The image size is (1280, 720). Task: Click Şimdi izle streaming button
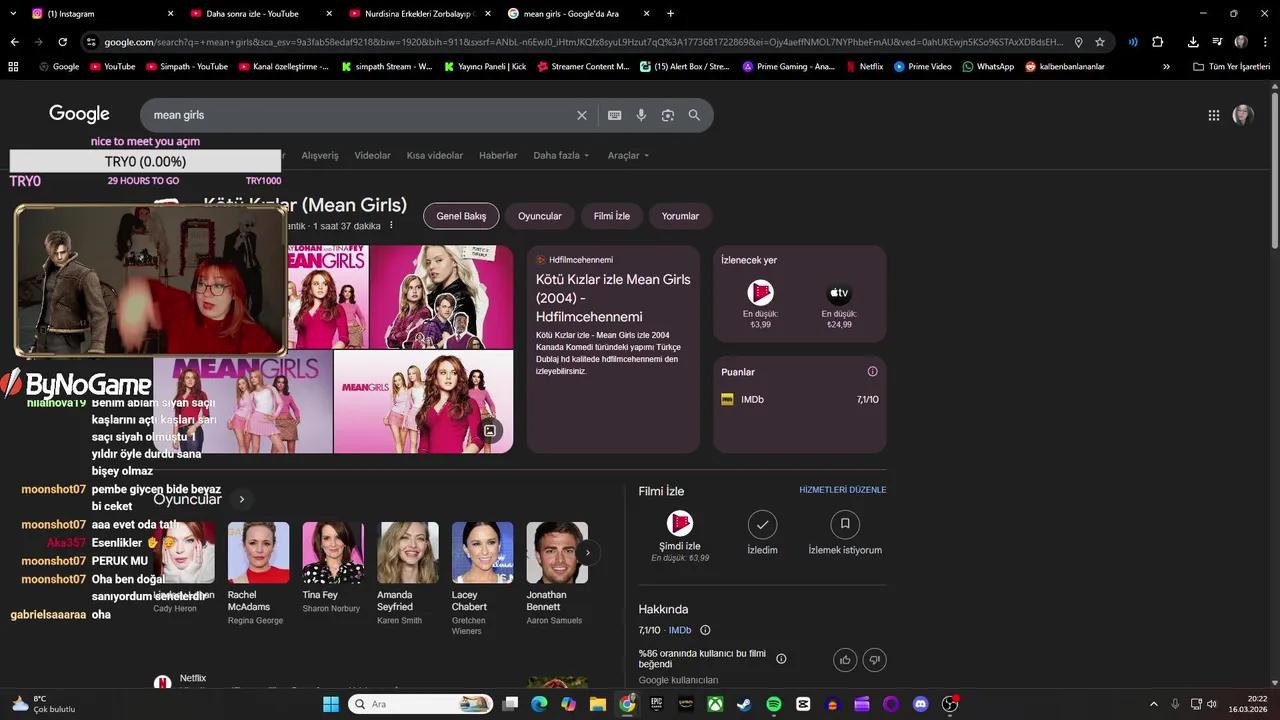tap(680, 536)
